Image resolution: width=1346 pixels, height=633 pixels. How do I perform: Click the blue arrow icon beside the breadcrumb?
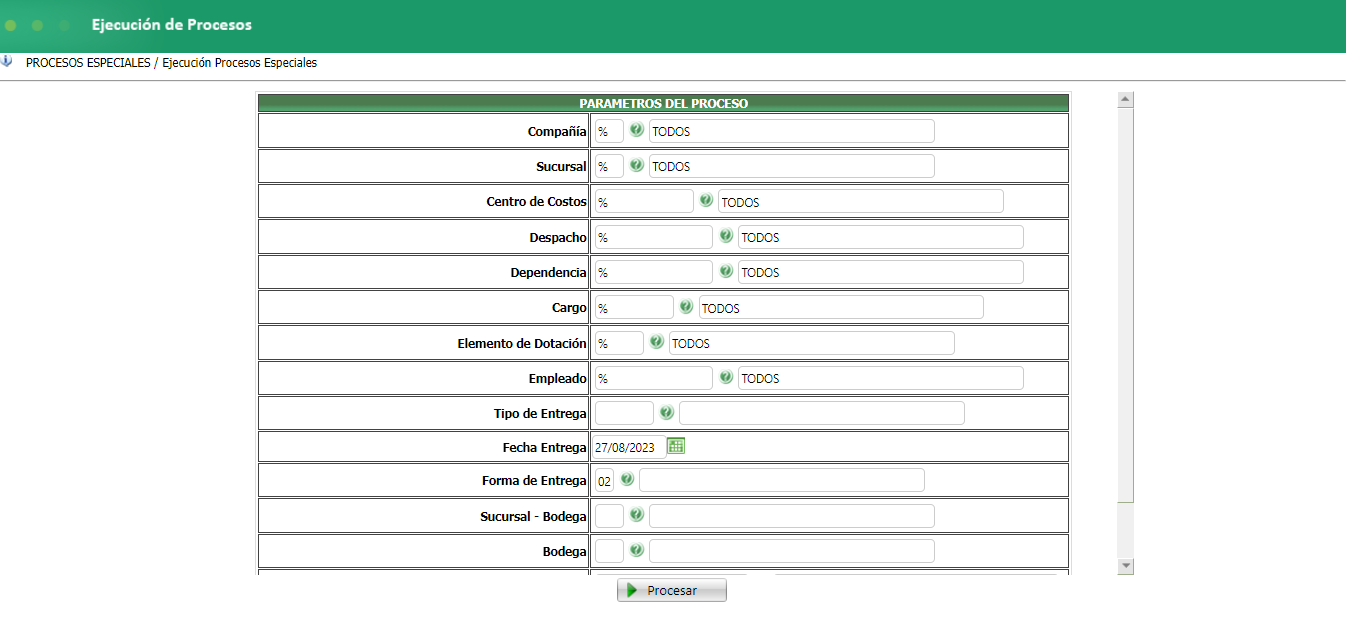7,61
